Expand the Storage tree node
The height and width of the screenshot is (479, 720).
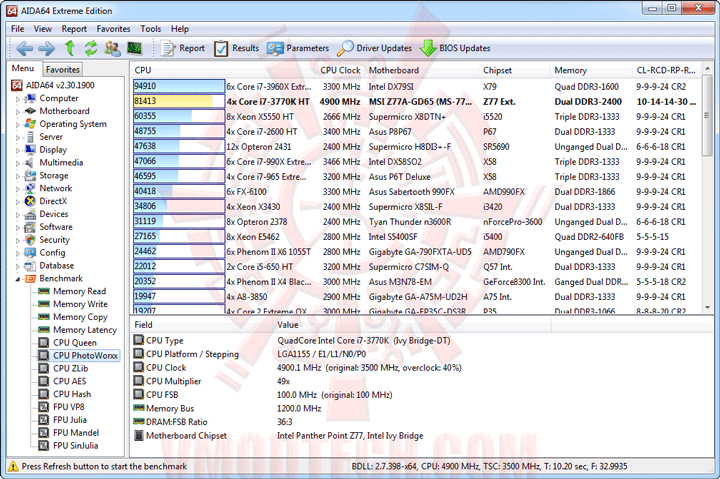(18, 176)
